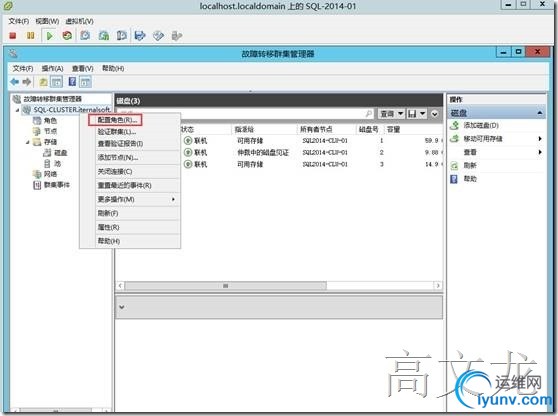Click the blue Help question-mark toolbar icon
The image size is (558, 416).
72,82
